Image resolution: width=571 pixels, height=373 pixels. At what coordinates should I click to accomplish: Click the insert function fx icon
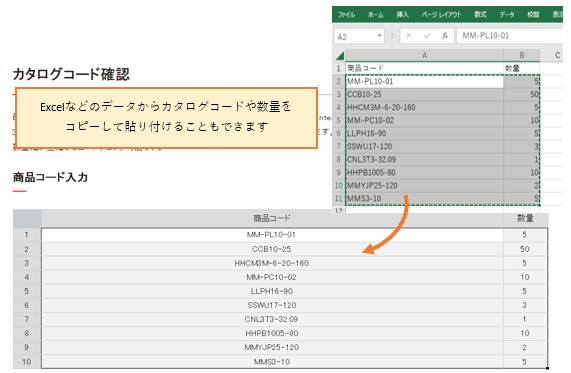click(445, 36)
